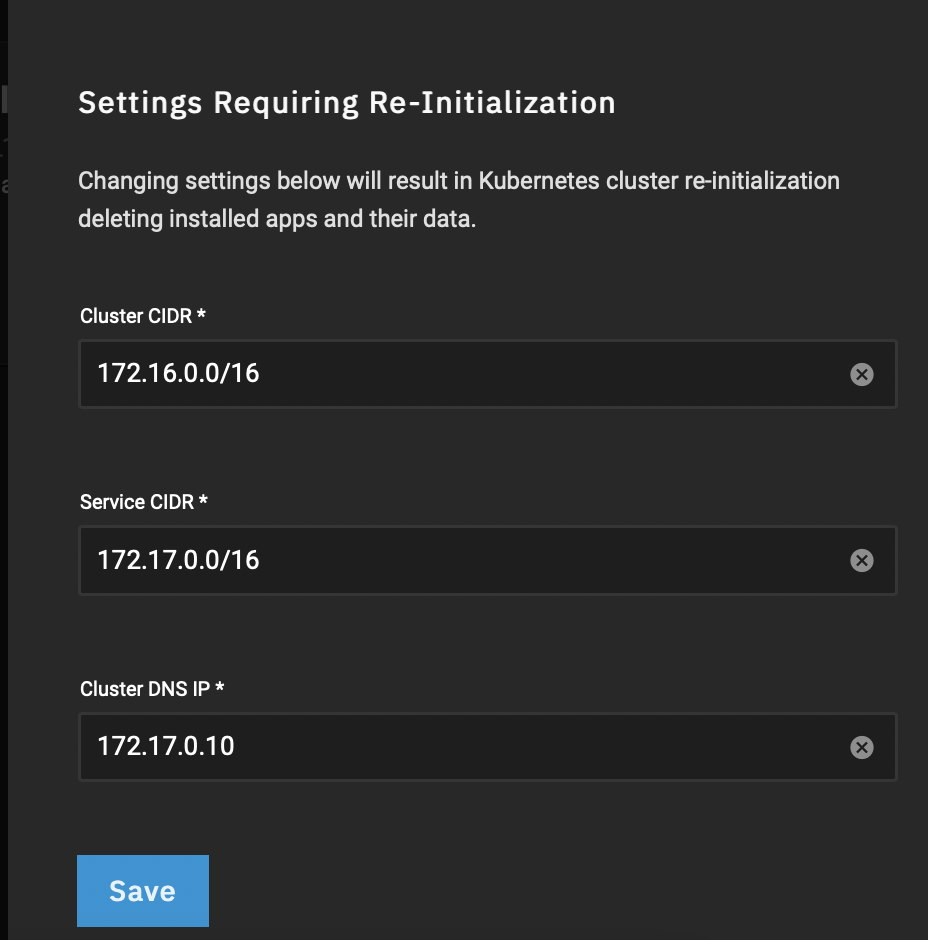Click the Cluster CIDR field label
Screen dimensions: 928x940
[136, 316]
